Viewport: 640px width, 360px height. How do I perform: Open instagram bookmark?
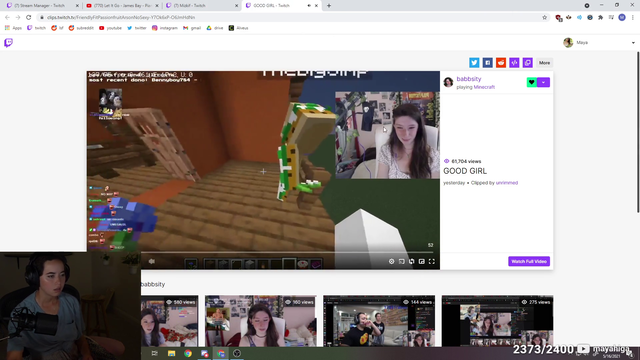164,28
